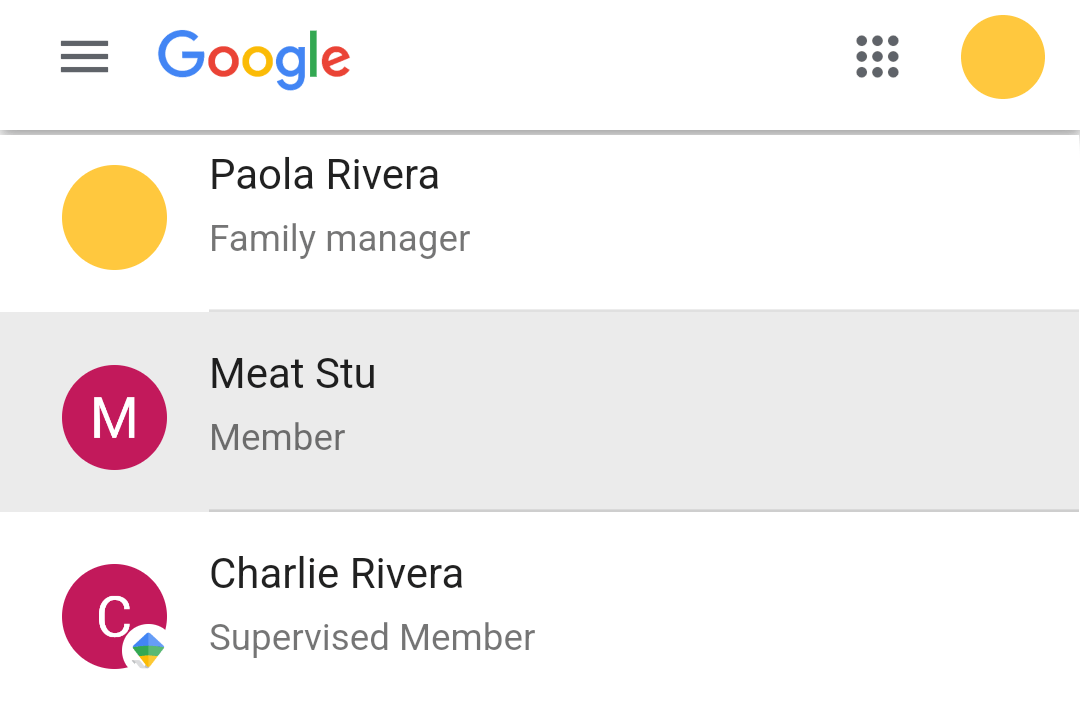Open the app drawer with the nine-dot icon
This screenshot has height=706, width=1080.
(x=876, y=57)
